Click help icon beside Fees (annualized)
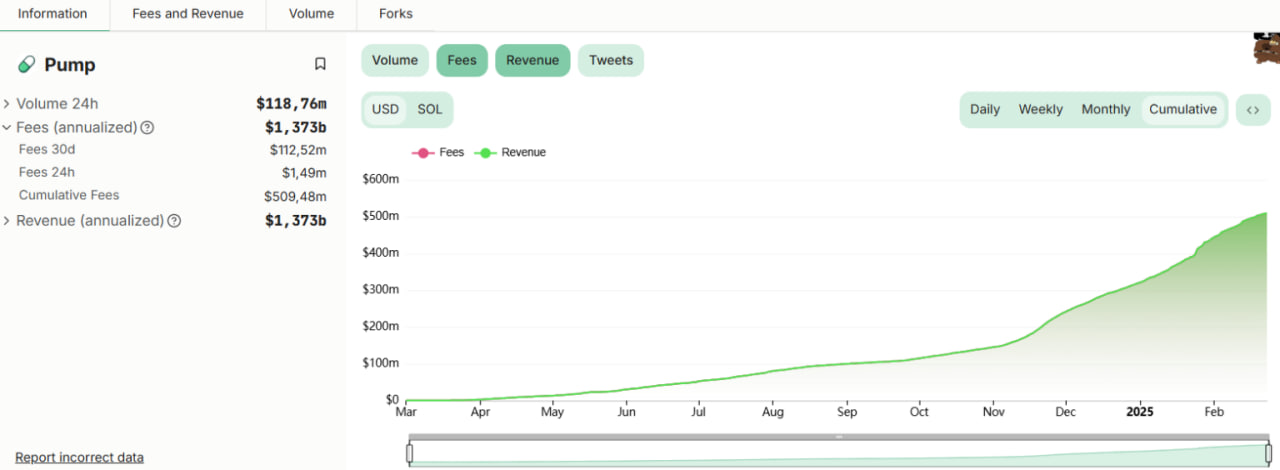 (x=148, y=128)
